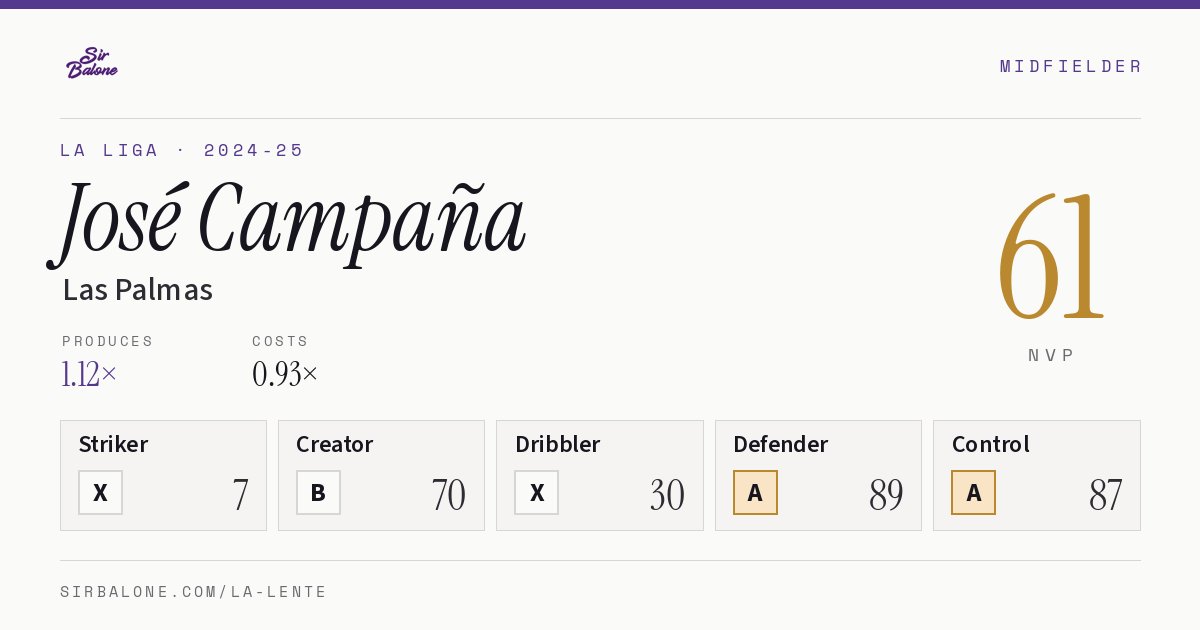Select the Dribbler X grade badge
The image size is (1200, 630).
point(537,492)
